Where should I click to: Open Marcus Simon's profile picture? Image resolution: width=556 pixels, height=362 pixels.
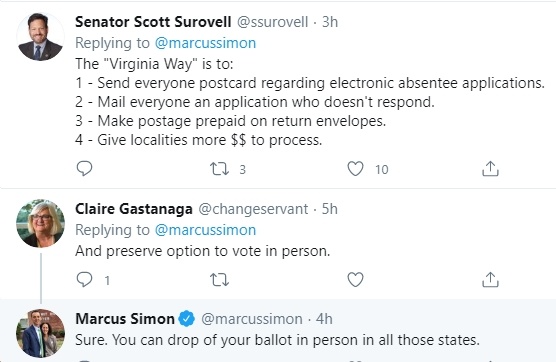[40, 333]
